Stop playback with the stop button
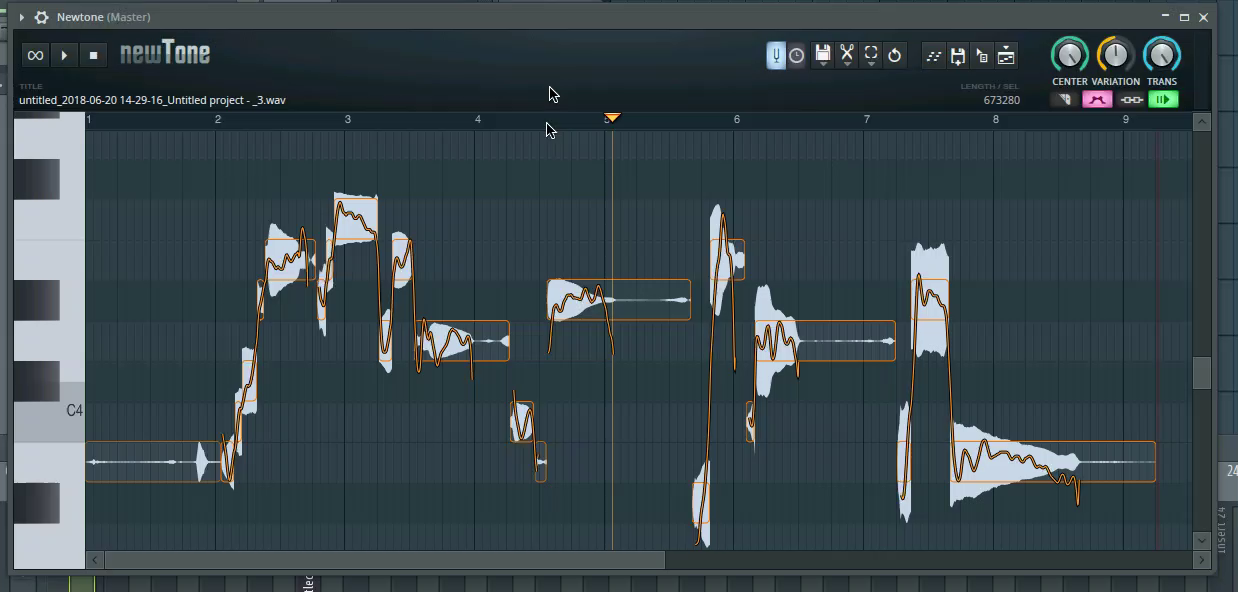The width and height of the screenshot is (1238, 592). coord(93,55)
